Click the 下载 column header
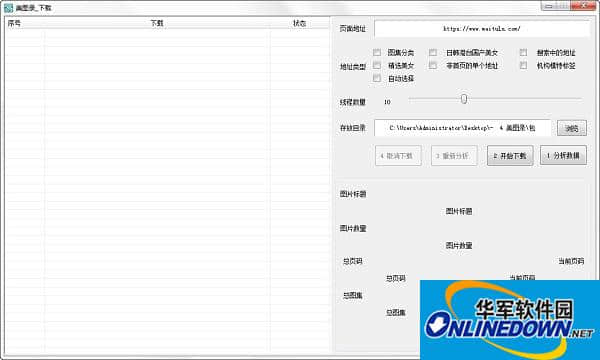 click(157, 23)
